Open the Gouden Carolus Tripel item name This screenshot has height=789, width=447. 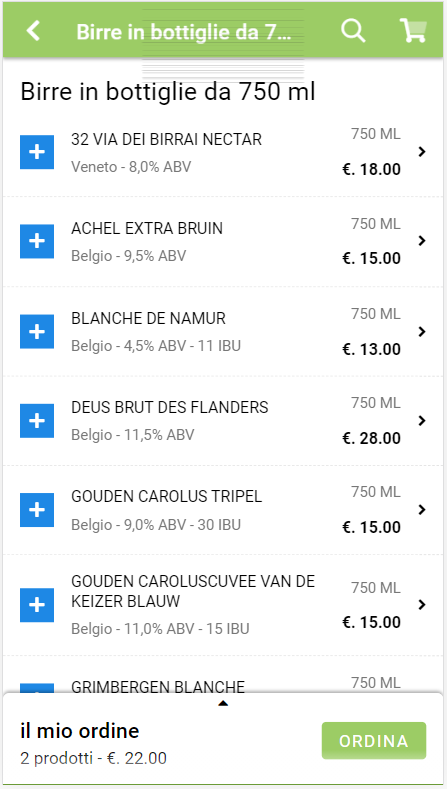tap(167, 497)
